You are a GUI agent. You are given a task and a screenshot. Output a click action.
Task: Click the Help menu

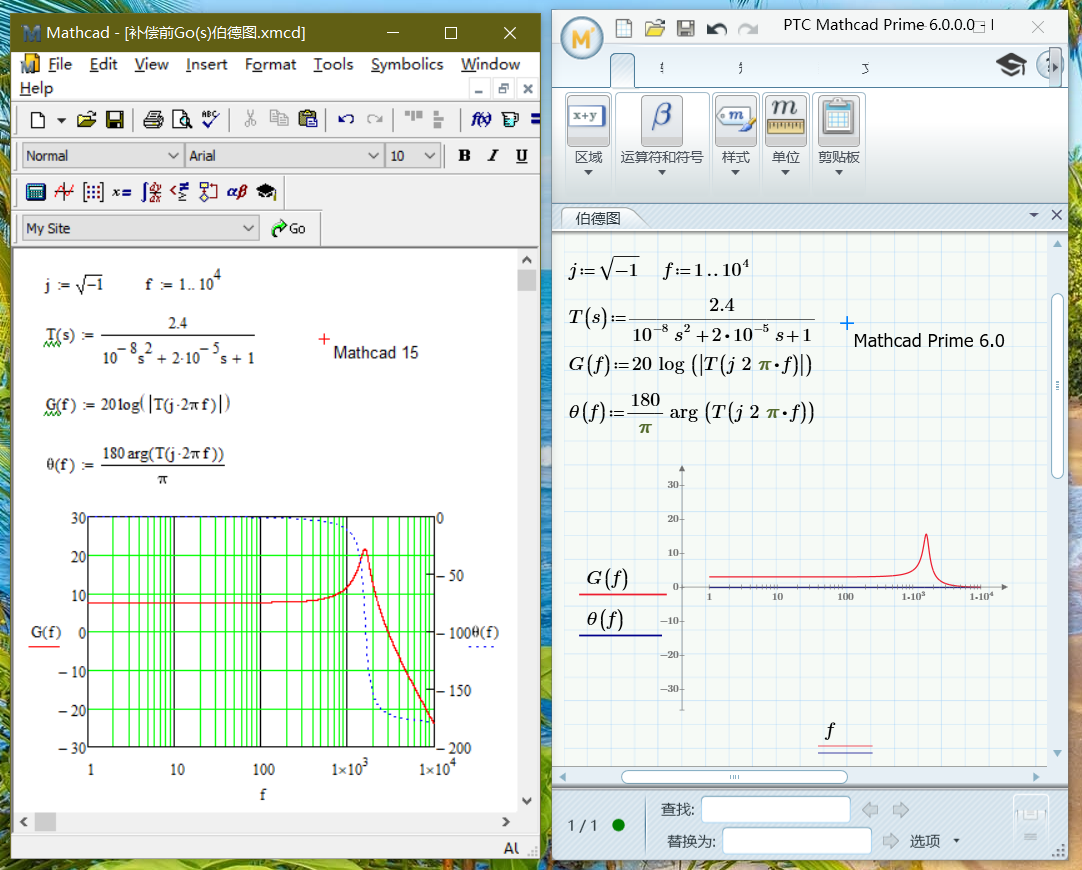(x=36, y=88)
